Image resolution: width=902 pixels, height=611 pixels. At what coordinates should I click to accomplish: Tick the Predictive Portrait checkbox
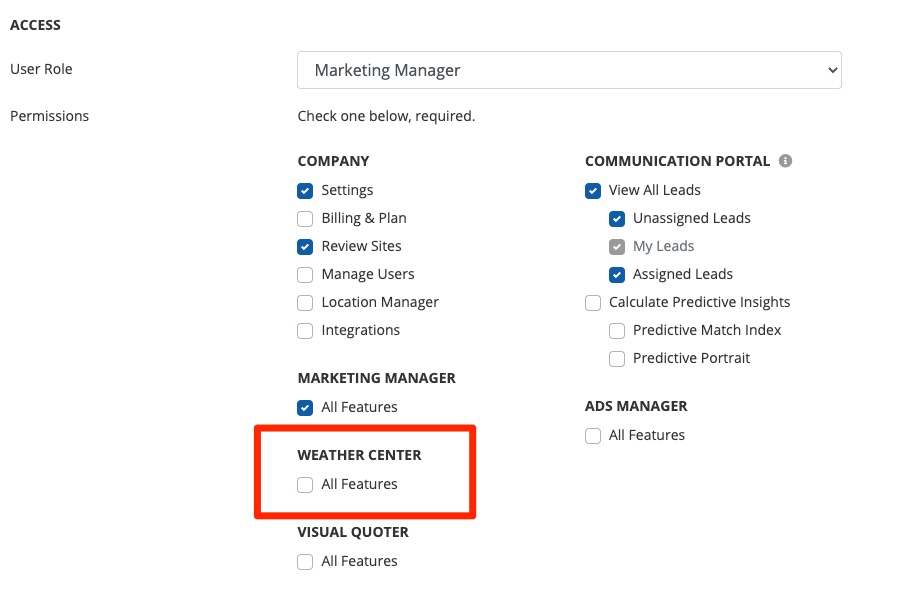pos(617,358)
